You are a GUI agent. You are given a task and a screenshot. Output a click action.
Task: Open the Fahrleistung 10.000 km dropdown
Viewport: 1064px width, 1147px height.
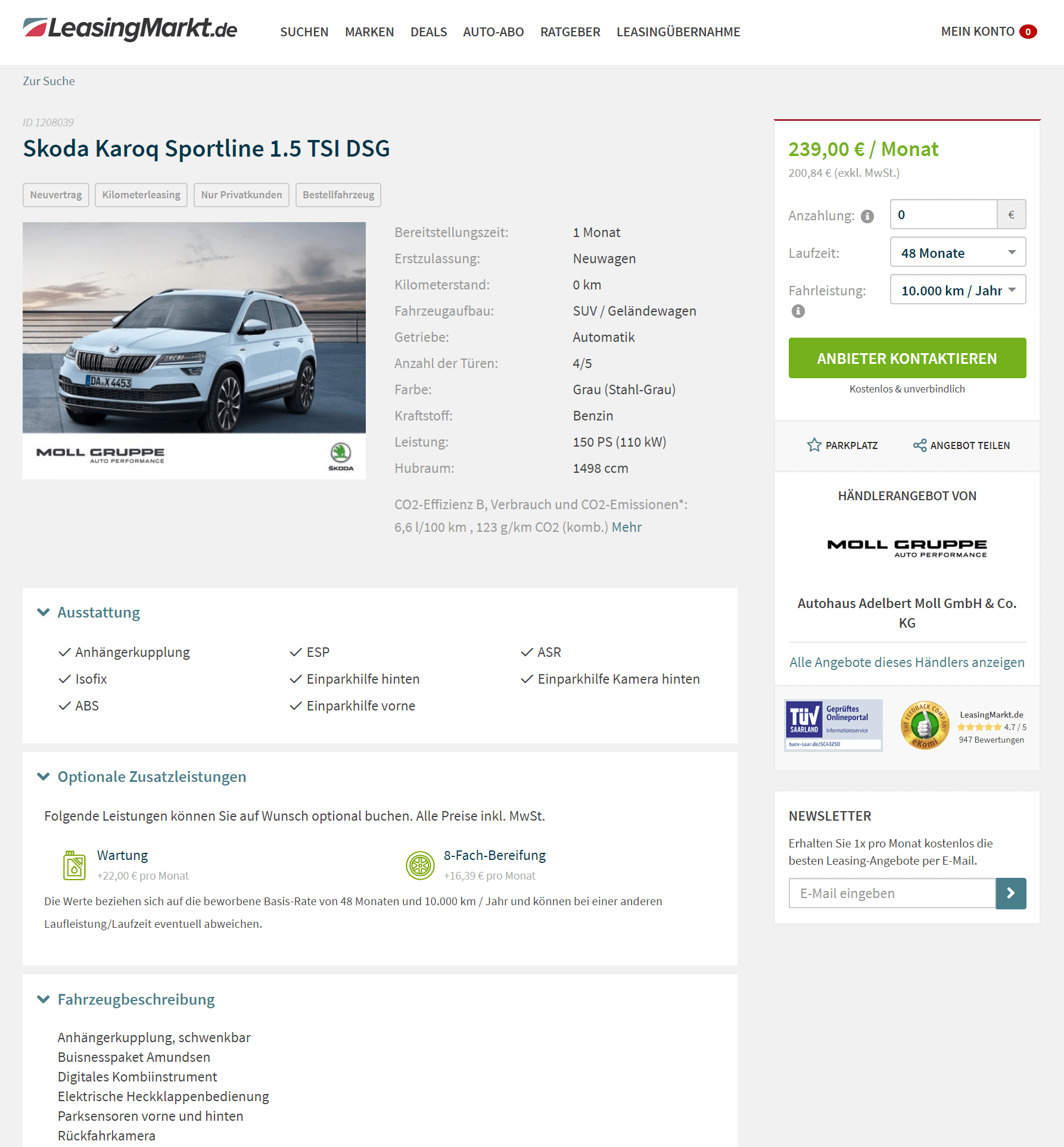[x=958, y=289]
